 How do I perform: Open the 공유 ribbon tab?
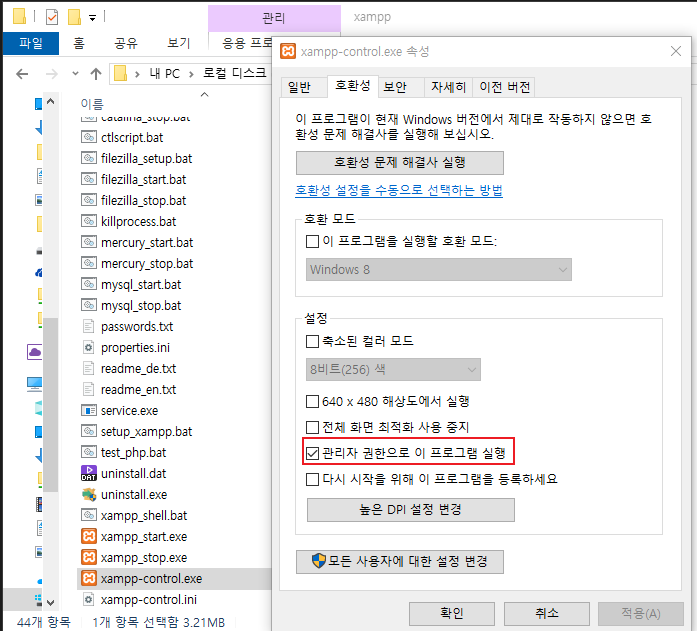click(126, 43)
